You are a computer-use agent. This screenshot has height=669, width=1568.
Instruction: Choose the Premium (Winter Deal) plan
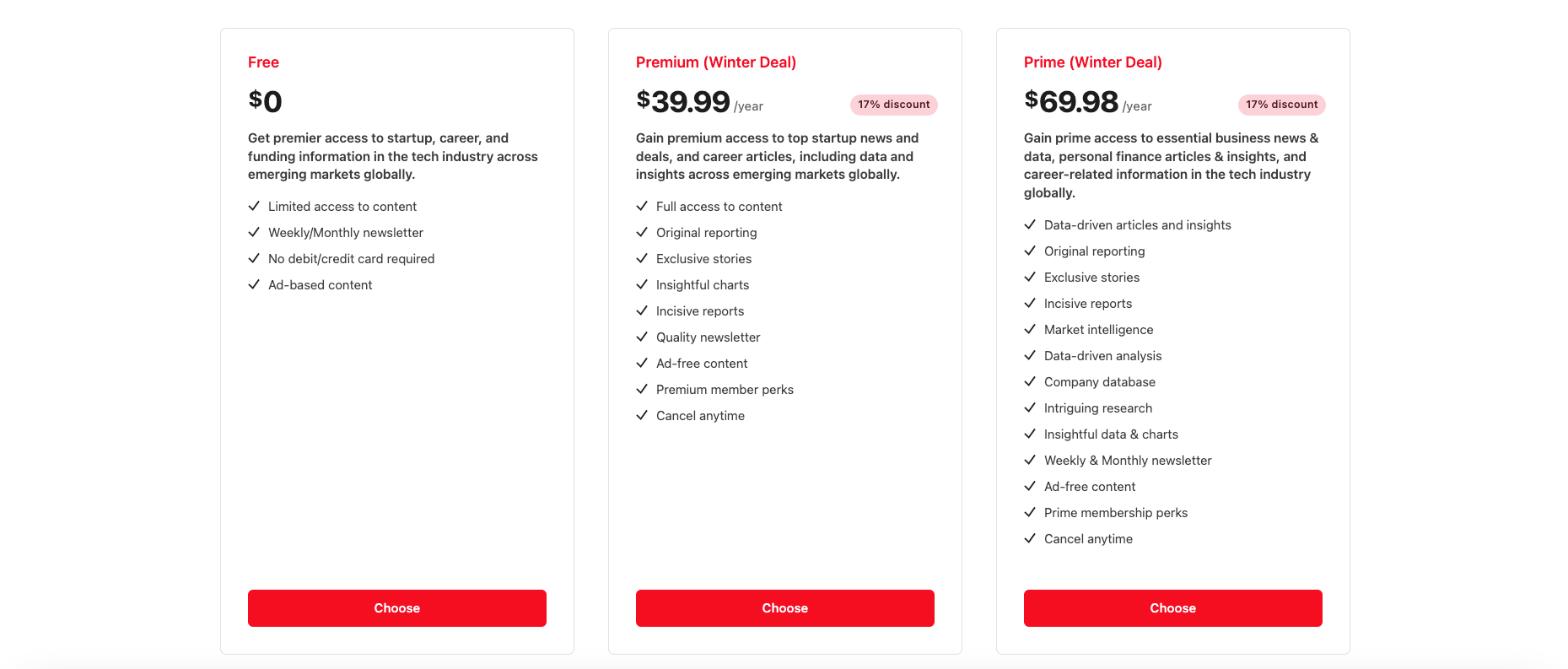(784, 607)
